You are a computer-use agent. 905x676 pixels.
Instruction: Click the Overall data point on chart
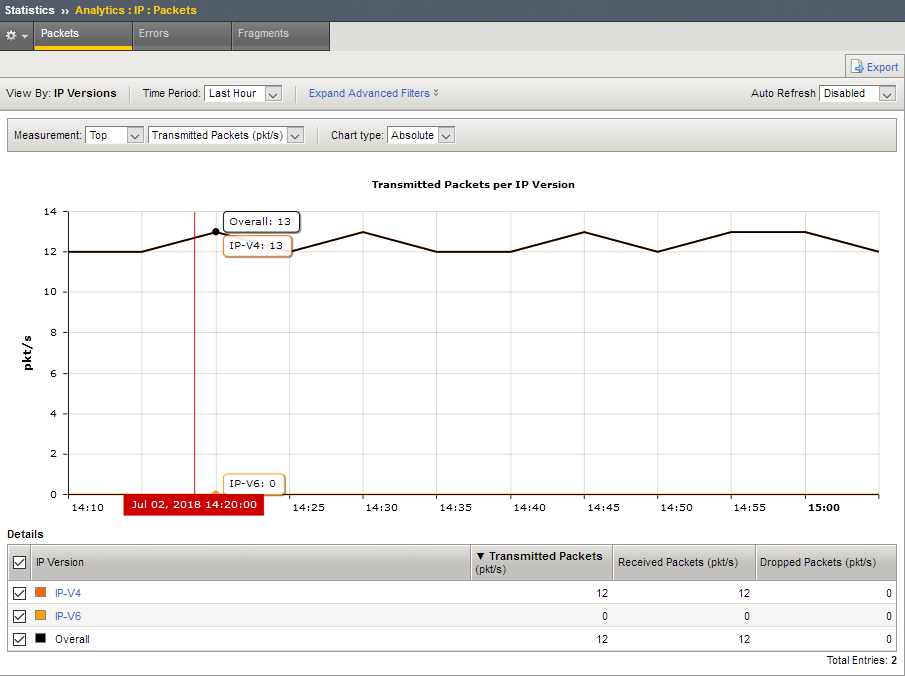[216, 232]
